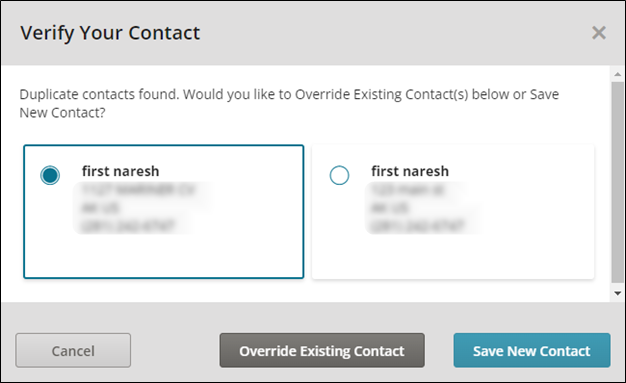Select the outlined left contact card
The width and height of the screenshot is (626, 383).
[x=164, y=212]
